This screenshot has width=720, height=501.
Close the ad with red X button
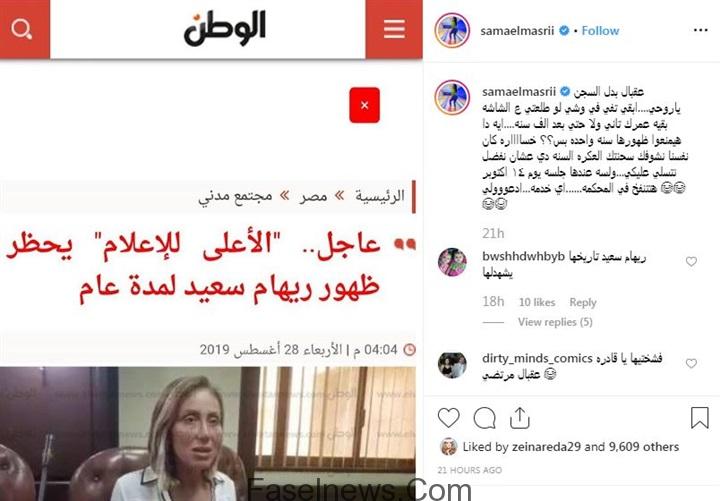point(365,105)
